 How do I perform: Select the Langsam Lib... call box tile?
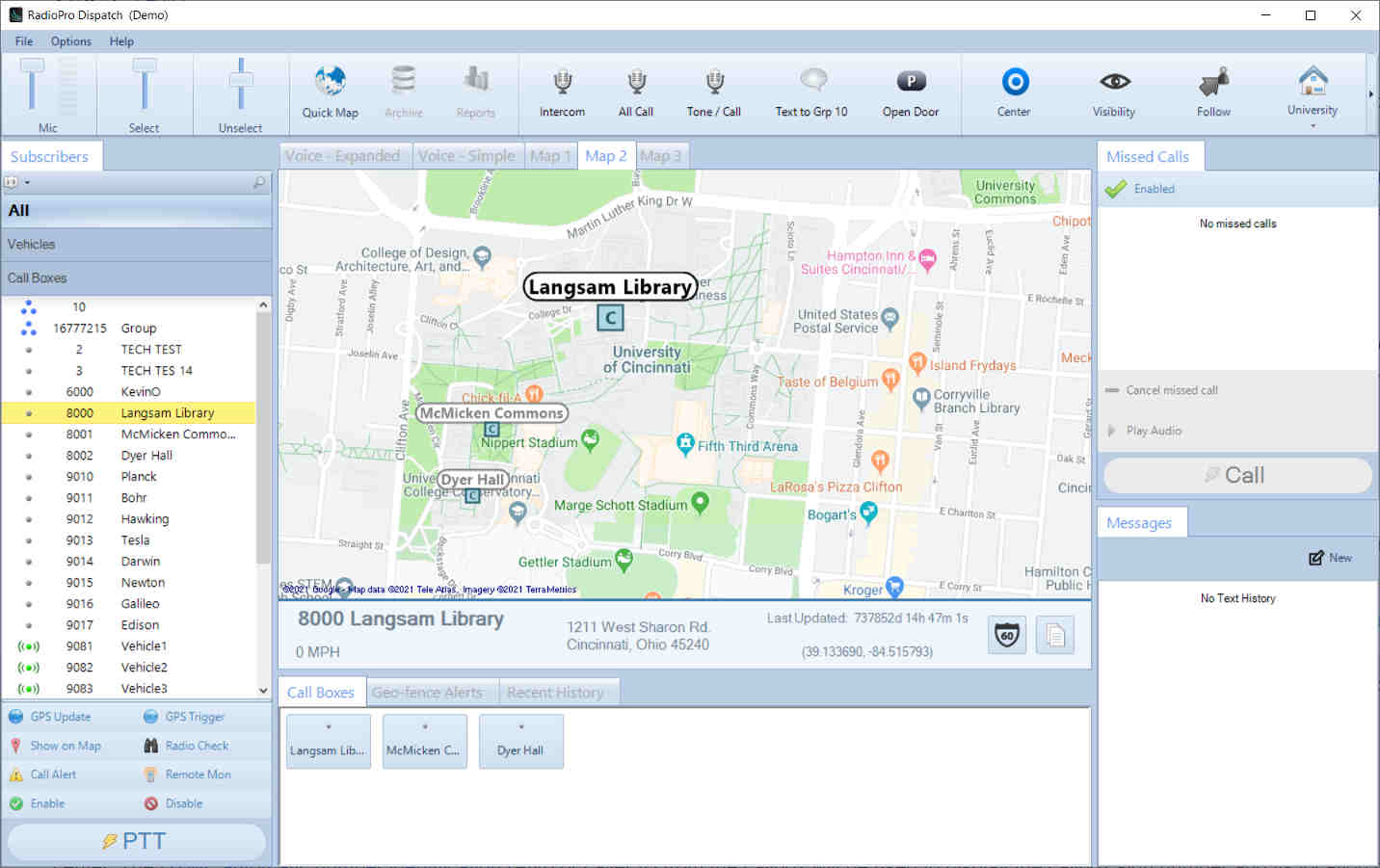tap(328, 741)
